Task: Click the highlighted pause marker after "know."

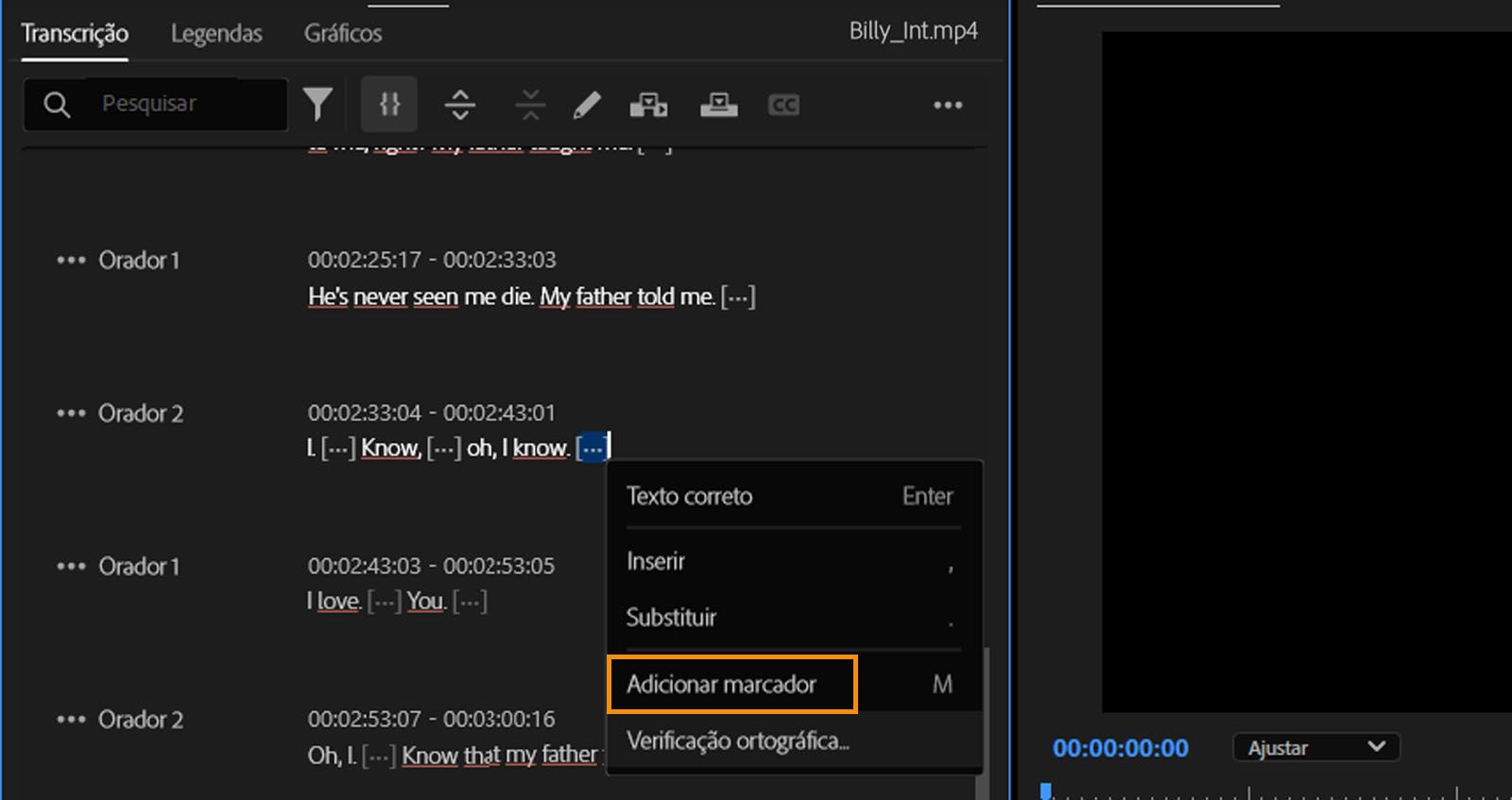Action: click(x=593, y=448)
